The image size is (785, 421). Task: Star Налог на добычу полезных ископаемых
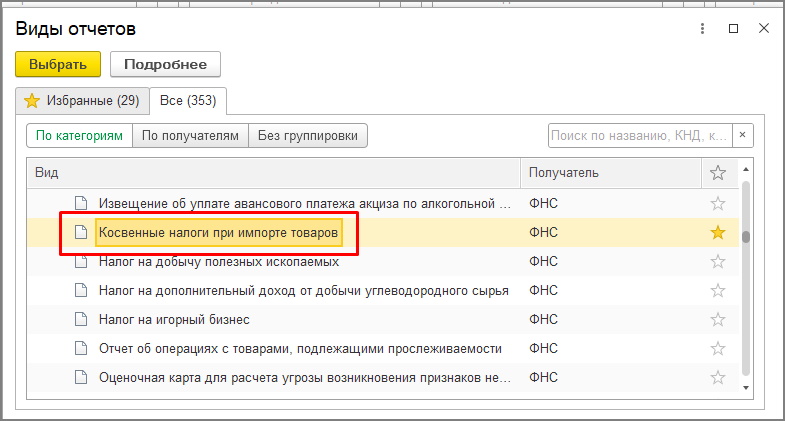click(x=718, y=261)
